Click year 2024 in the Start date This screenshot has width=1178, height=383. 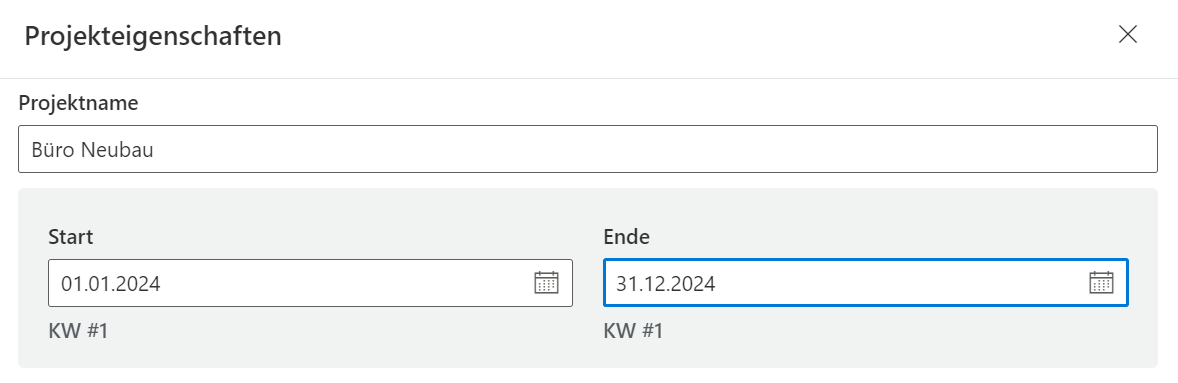click(x=139, y=284)
